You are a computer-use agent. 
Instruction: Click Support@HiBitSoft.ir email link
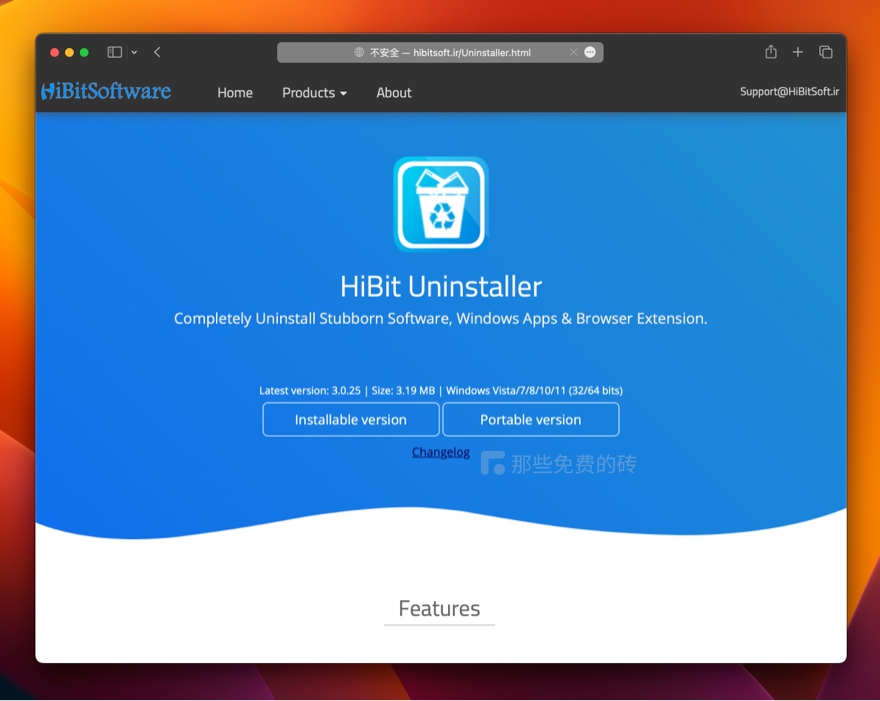(x=789, y=91)
